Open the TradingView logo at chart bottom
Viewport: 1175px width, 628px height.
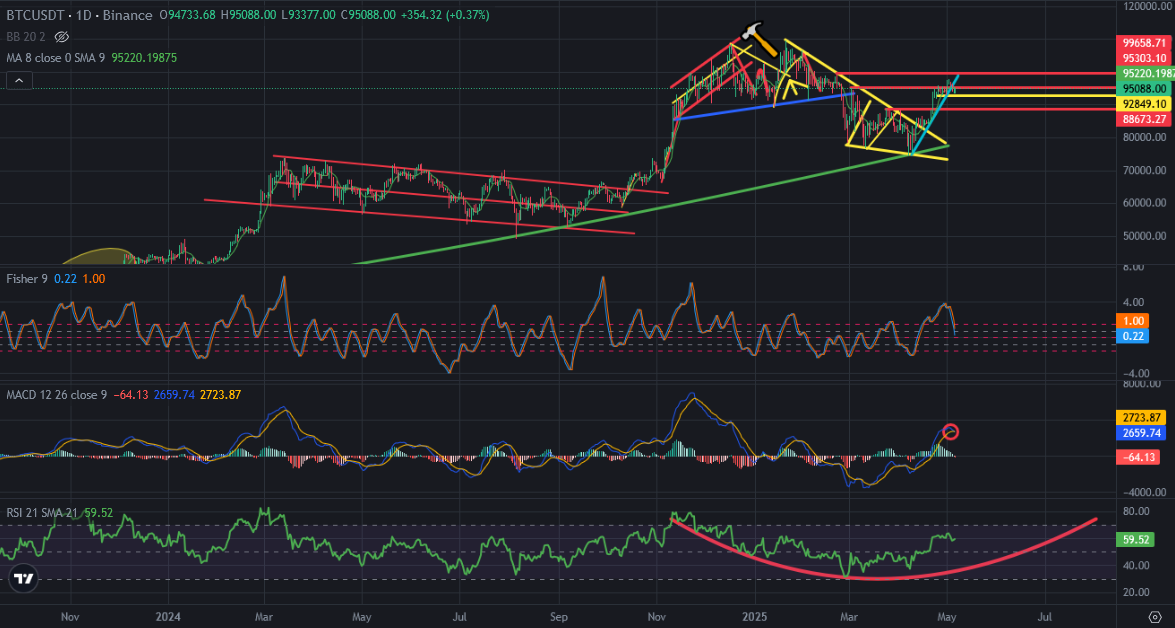(23, 579)
